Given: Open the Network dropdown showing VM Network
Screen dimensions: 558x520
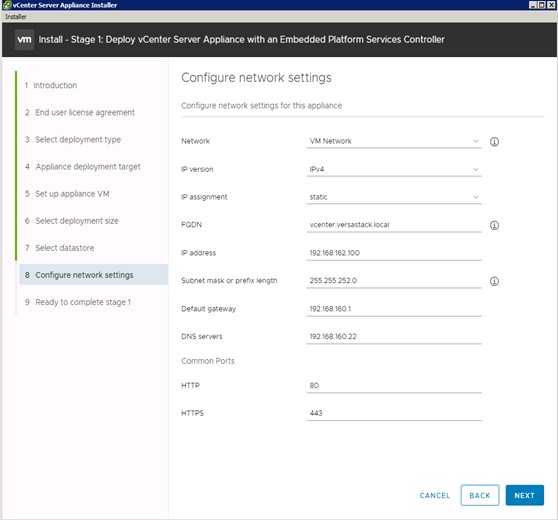Looking at the screenshot, I should [394, 141].
